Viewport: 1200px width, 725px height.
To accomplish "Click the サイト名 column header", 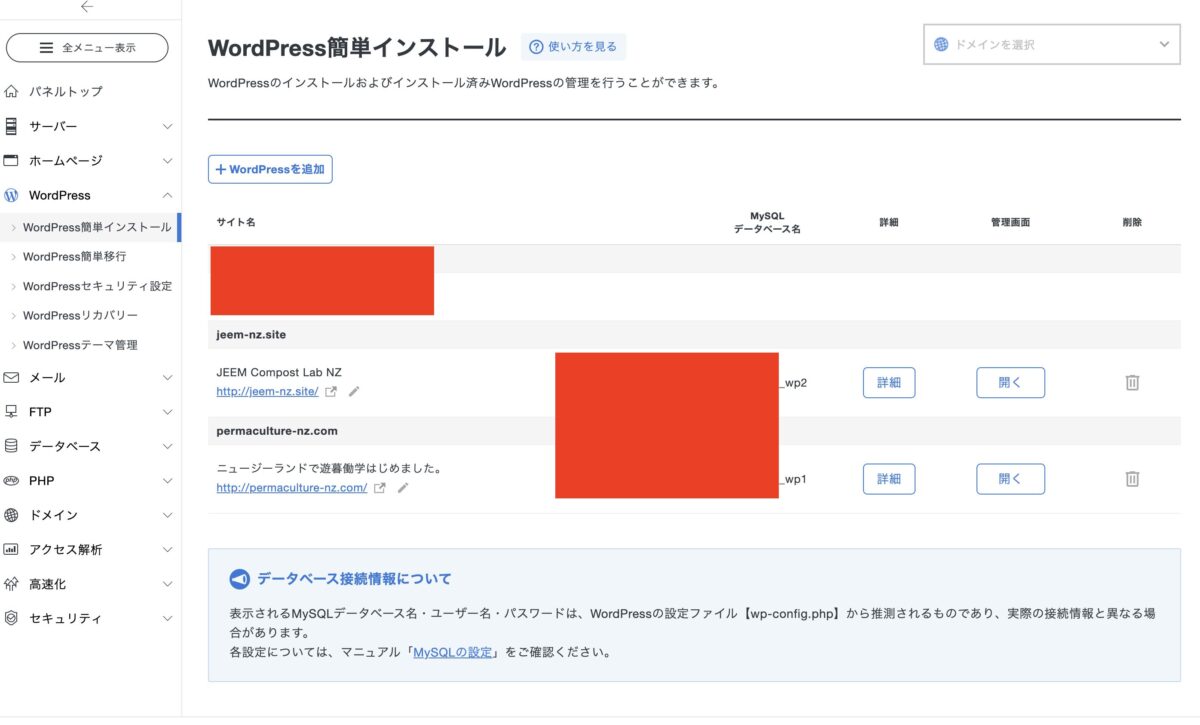I will (236, 222).
